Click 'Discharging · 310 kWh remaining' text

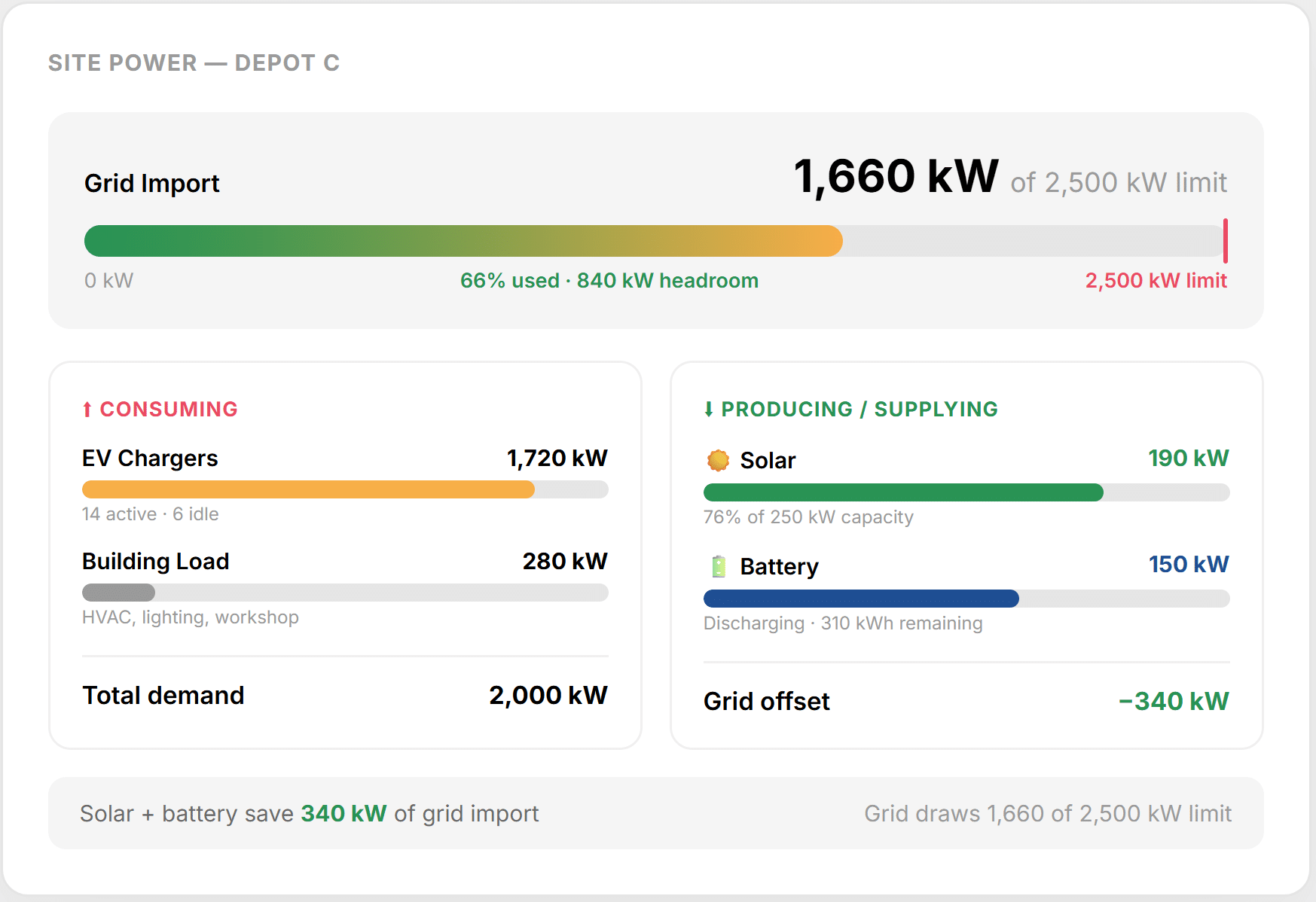click(842, 623)
